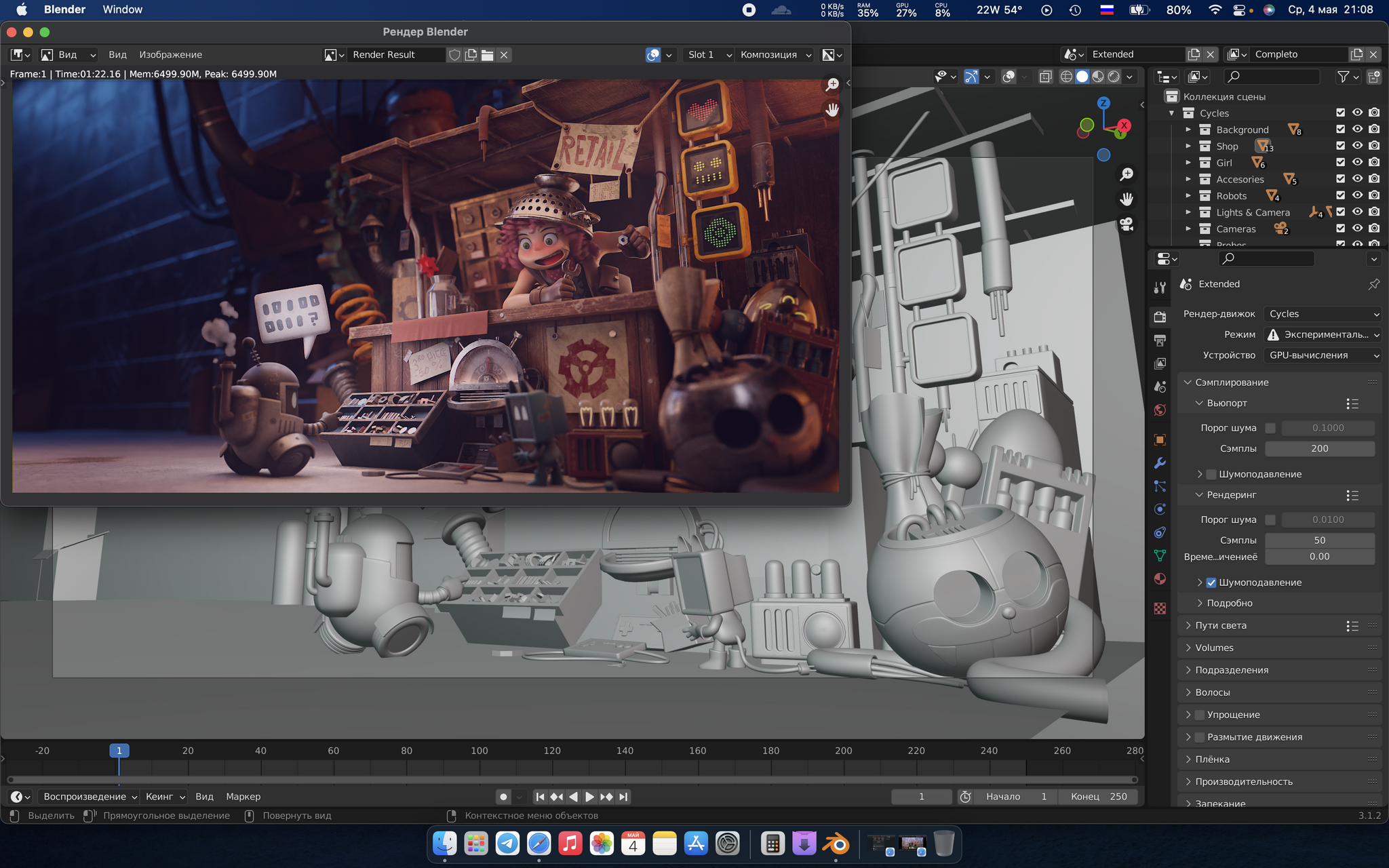Open the Output properties tab

coord(1160,340)
